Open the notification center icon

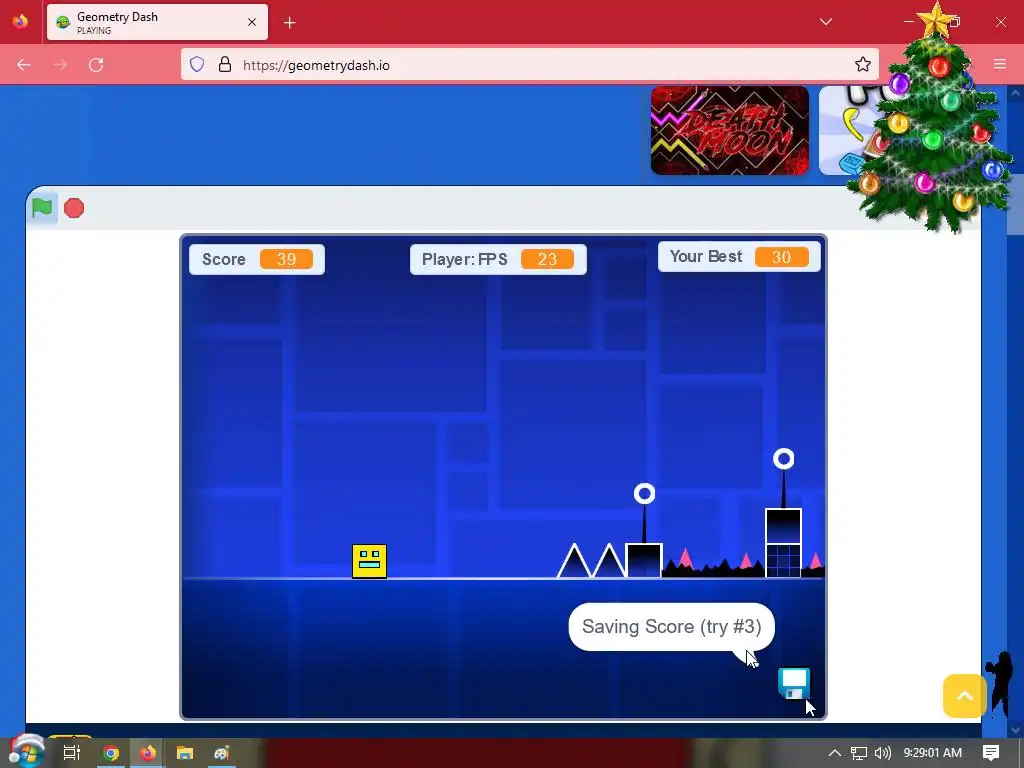991,753
